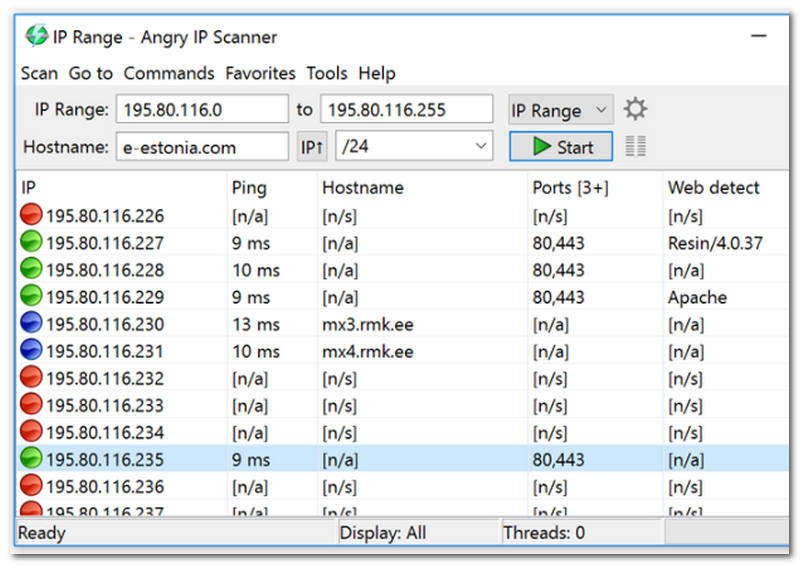Image resolution: width=800 pixels, height=565 pixels.
Task: Click the starting IP address field
Action: point(202,110)
